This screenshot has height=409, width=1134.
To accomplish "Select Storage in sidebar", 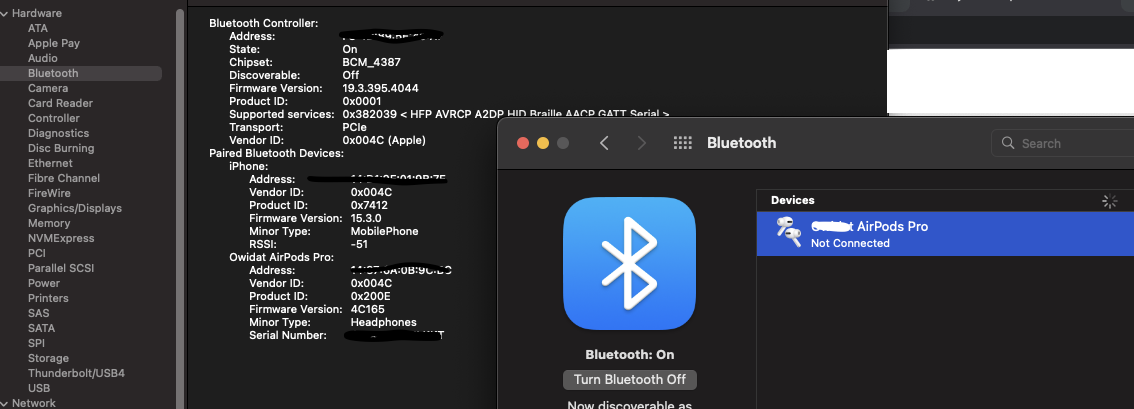I will 48,358.
